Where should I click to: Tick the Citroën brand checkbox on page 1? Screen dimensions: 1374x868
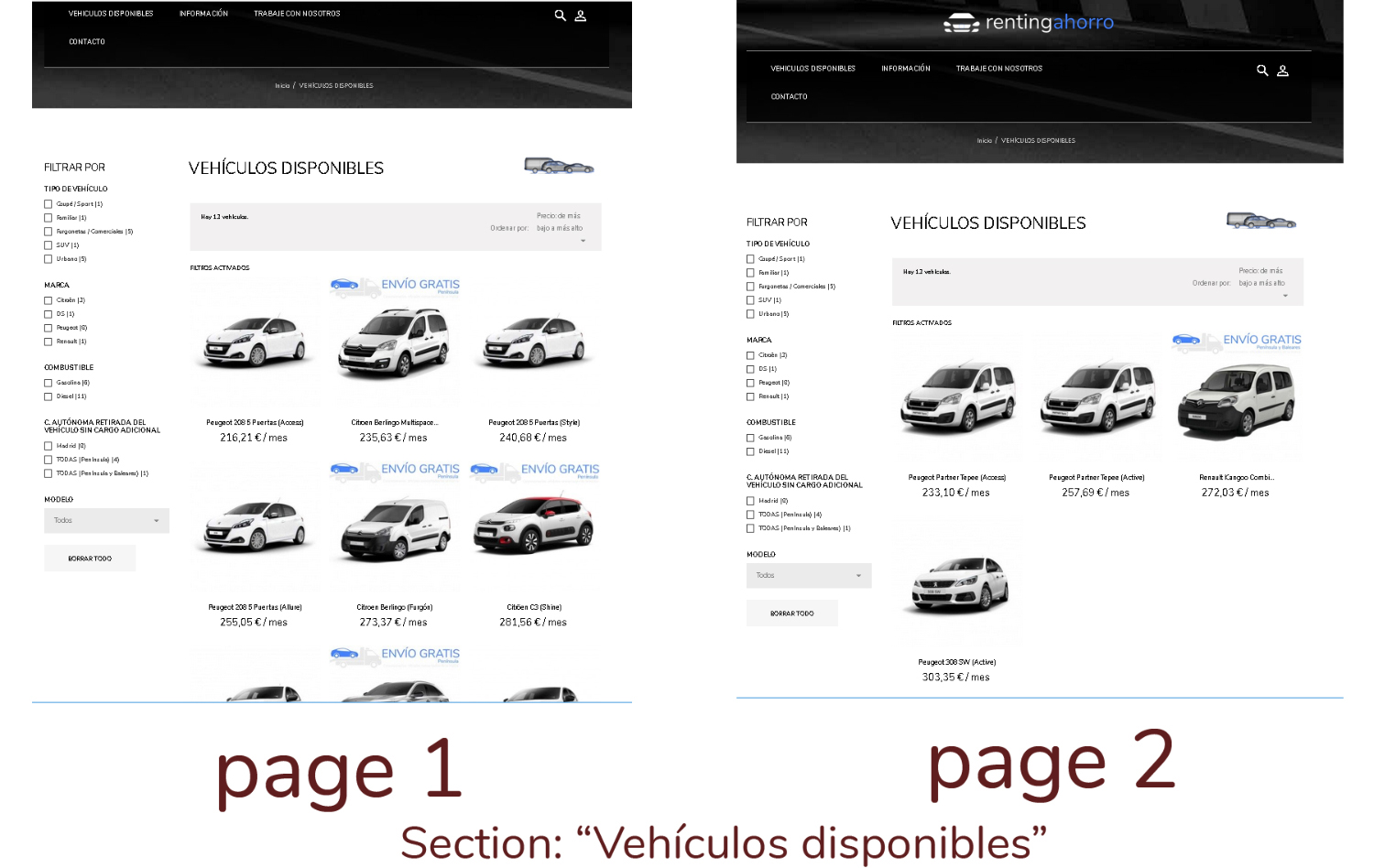49,300
